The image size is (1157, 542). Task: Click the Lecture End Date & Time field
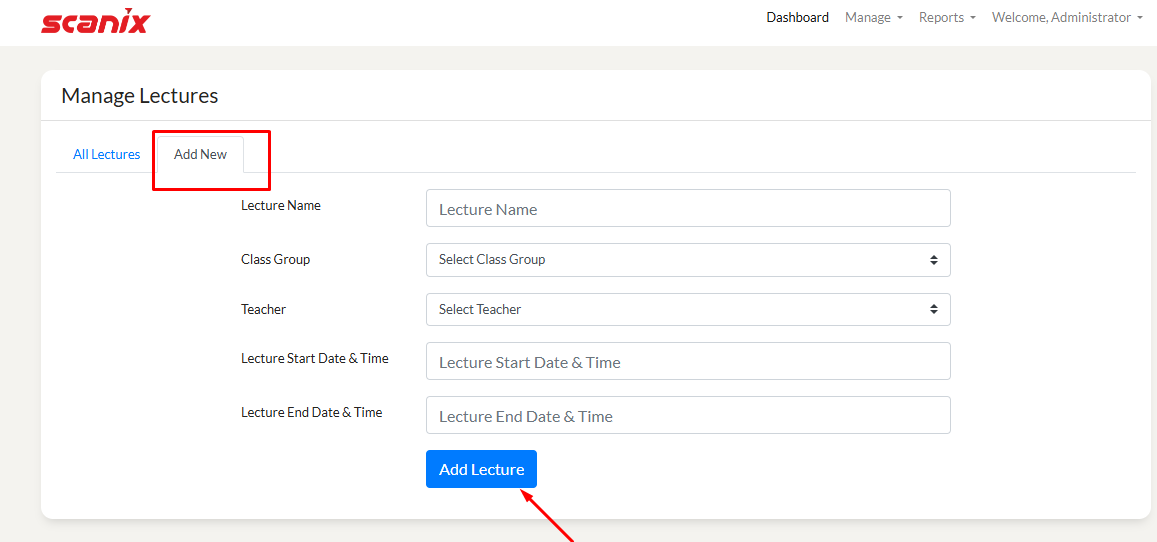coord(687,416)
